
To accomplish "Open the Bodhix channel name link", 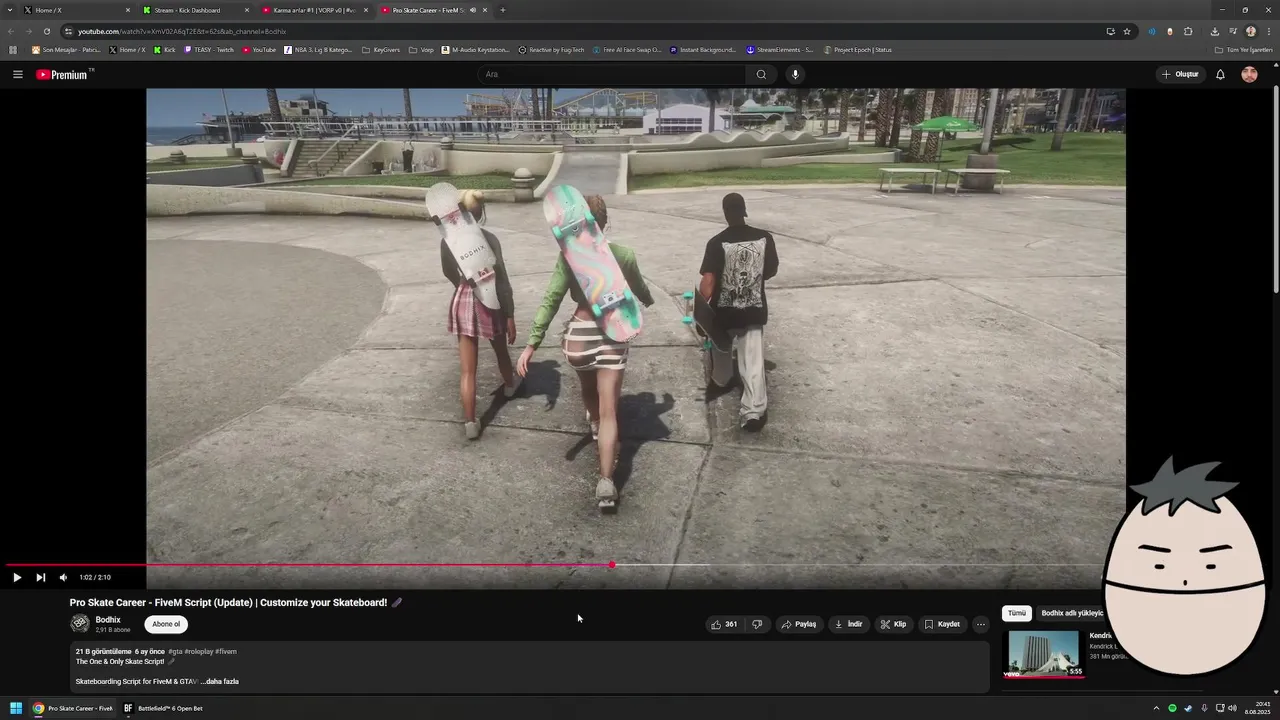I will 108,620.
